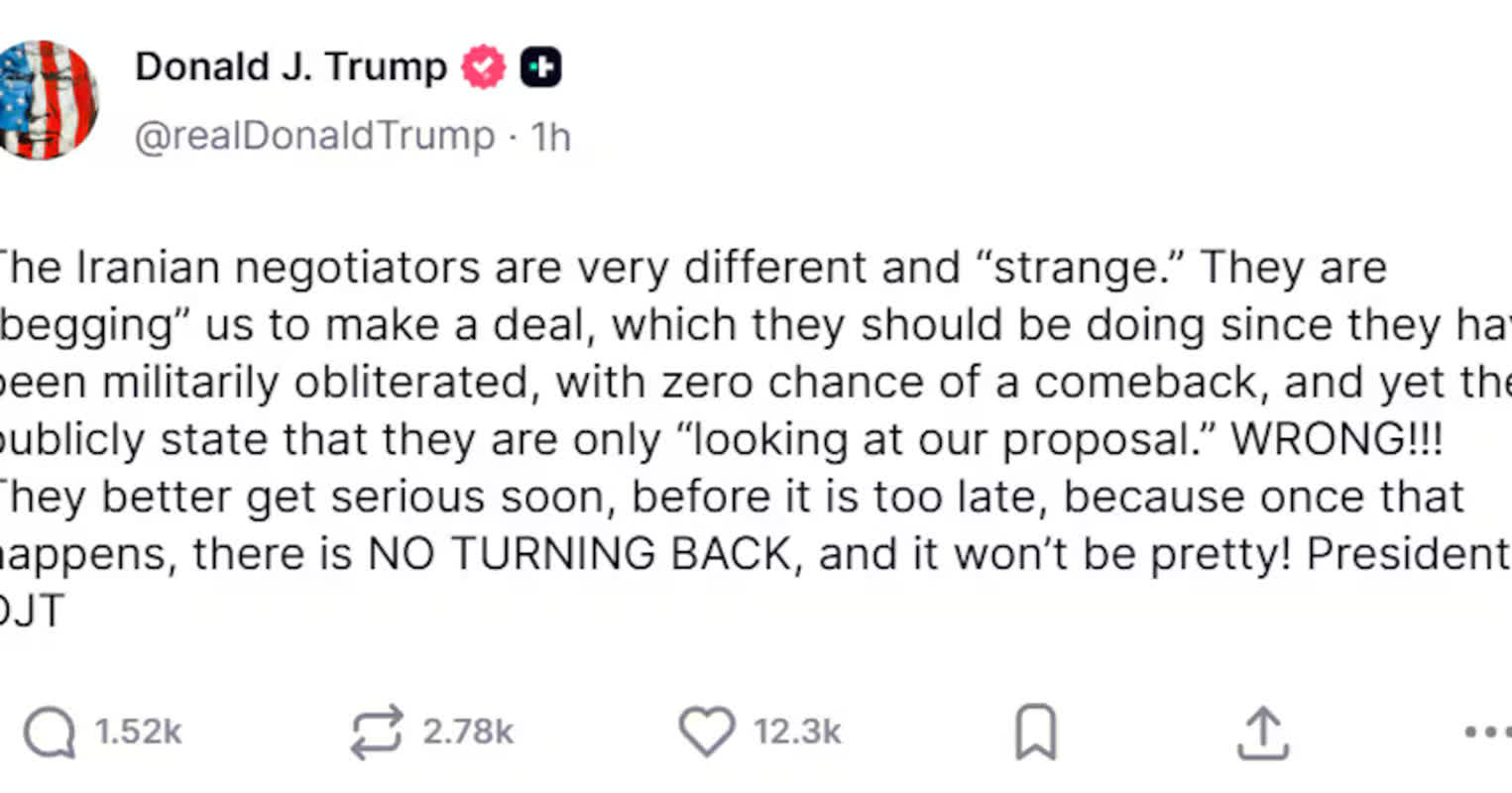Click the share upload icon
This screenshot has height=793, width=1512.
(1263, 733)
